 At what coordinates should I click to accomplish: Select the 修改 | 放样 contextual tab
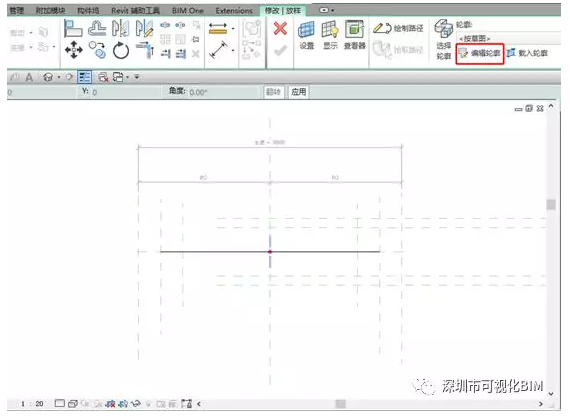283,11
